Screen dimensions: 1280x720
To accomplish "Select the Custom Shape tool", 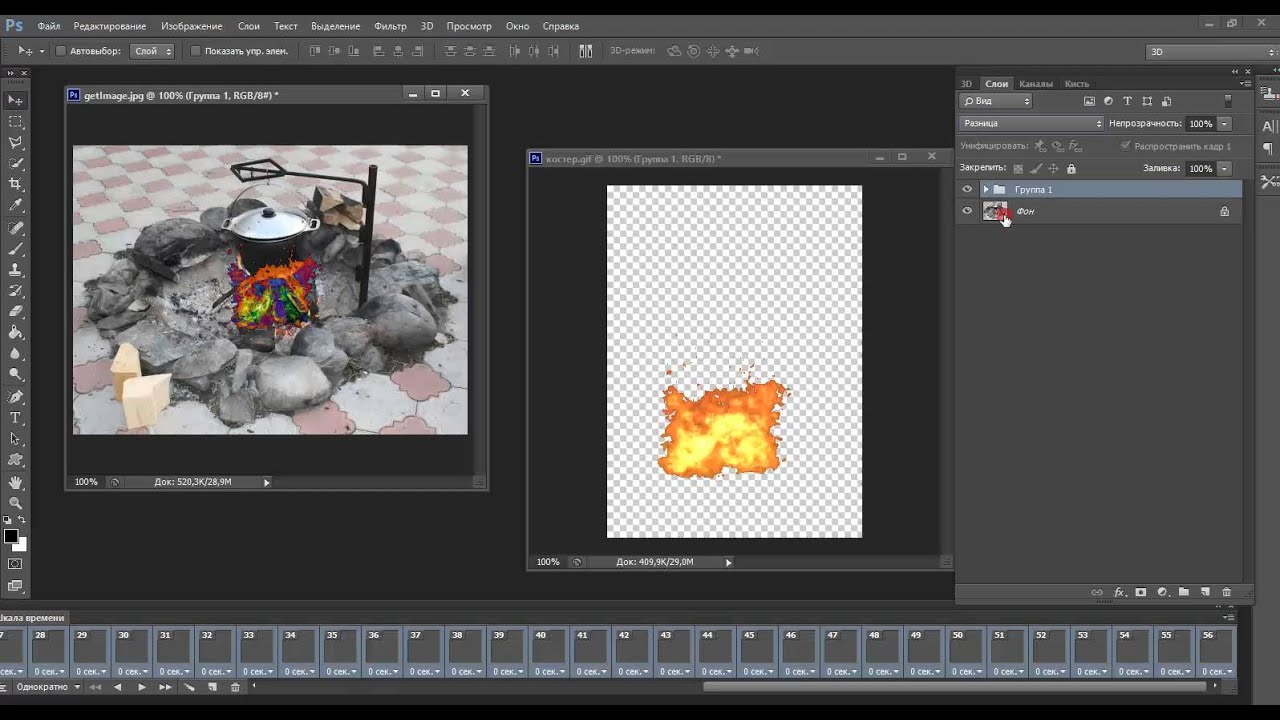I will pos(15,460).
